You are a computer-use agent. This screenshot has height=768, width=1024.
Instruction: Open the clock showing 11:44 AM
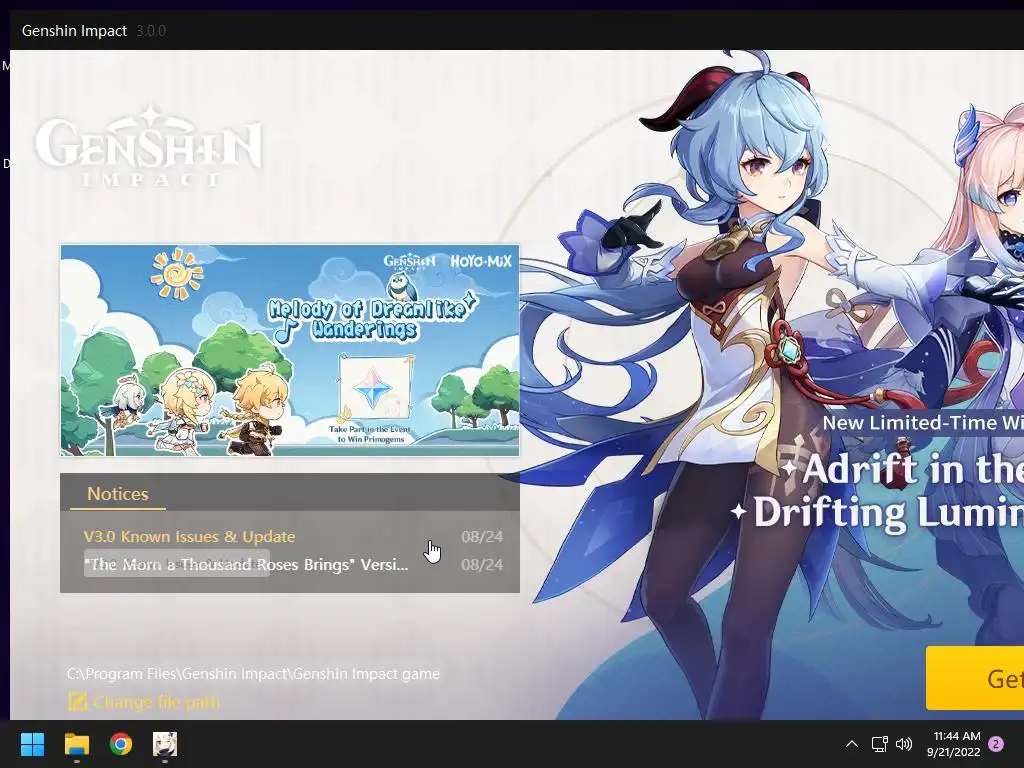click(x=953, y=744)
